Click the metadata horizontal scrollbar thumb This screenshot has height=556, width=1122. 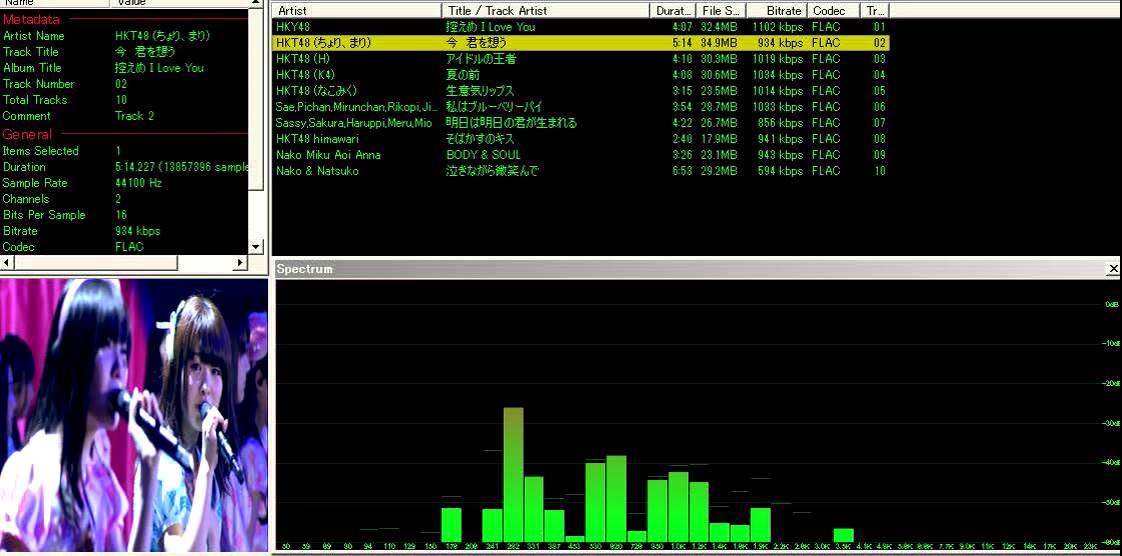click(x=95, y=263)
